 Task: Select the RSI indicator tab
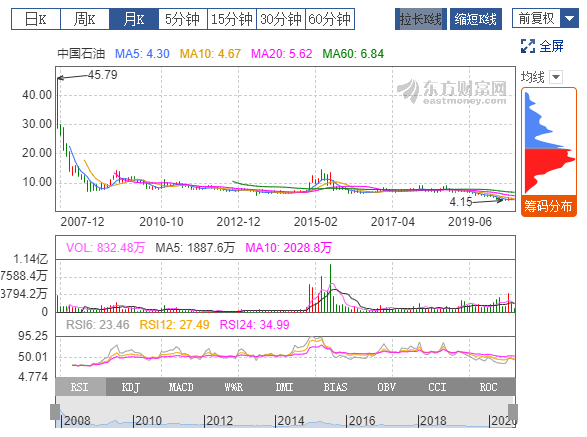pos(80,387)
